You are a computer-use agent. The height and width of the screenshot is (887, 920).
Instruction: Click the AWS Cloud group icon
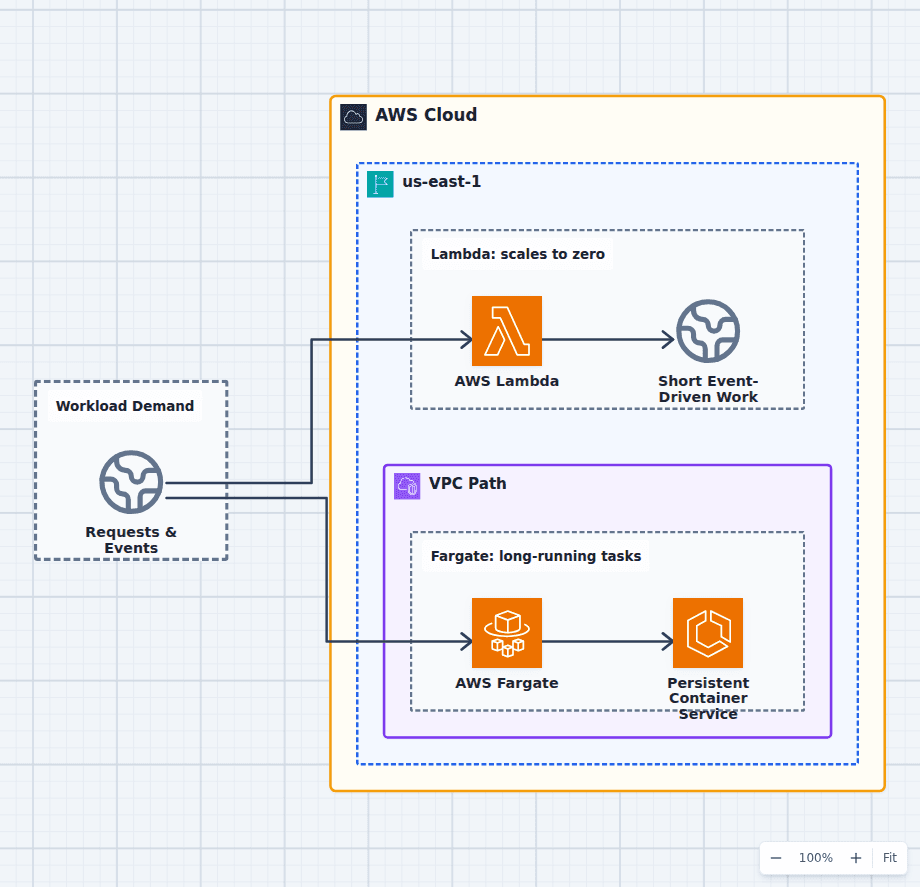coord(353,117)
